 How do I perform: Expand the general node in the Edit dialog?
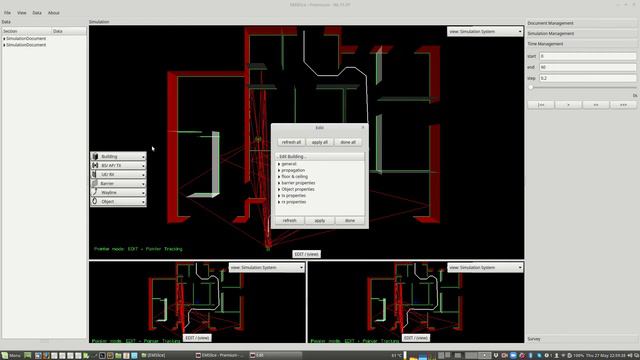279,164
